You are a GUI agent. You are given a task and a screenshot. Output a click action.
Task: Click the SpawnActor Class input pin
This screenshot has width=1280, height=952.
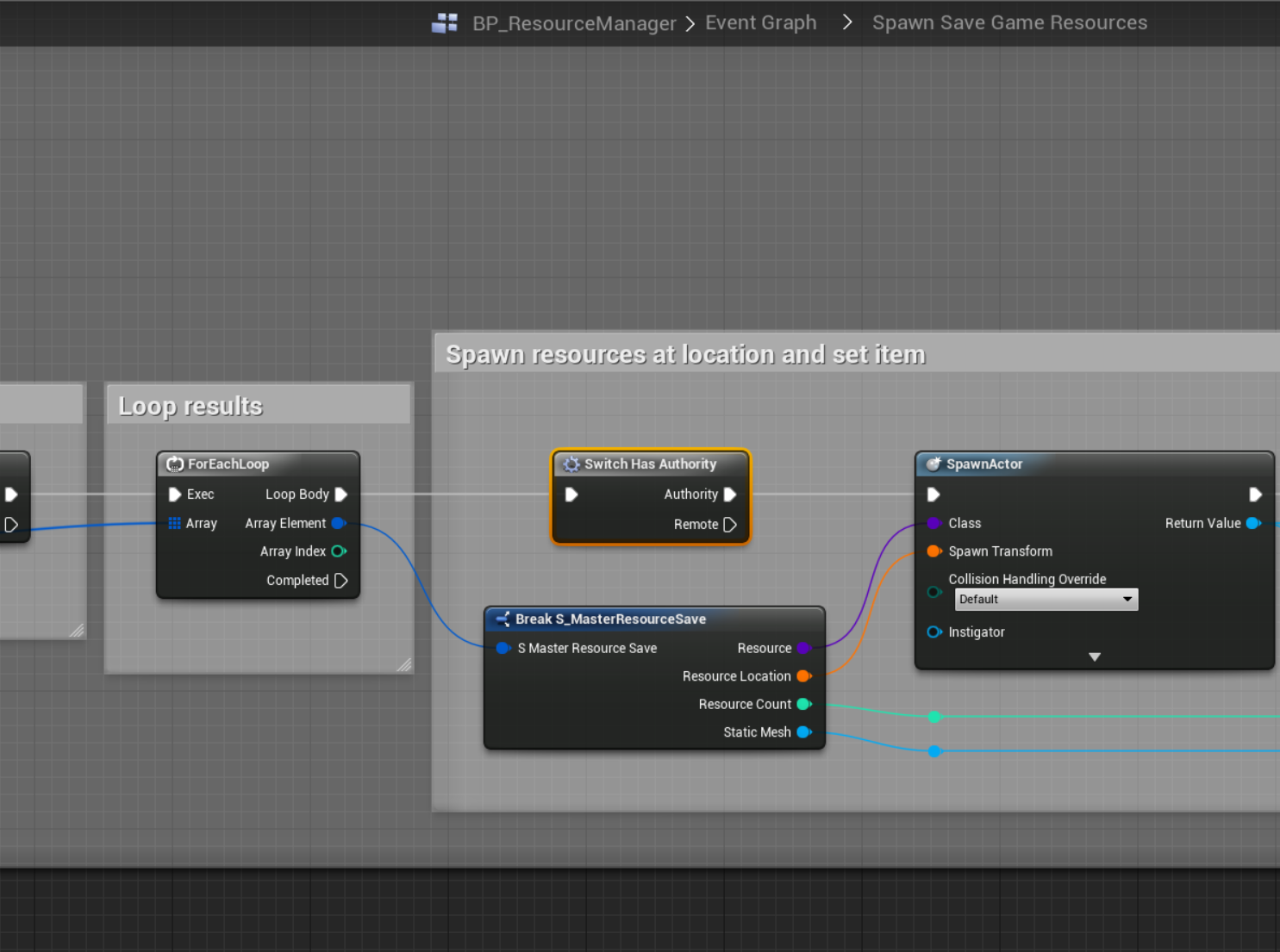coord(933,523)
